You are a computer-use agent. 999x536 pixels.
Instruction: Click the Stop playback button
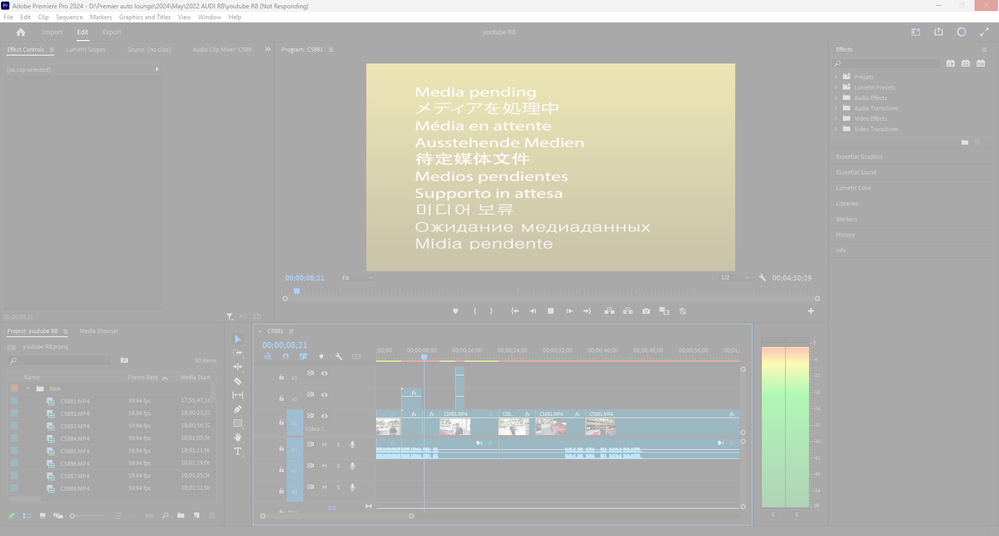point(550,311)
